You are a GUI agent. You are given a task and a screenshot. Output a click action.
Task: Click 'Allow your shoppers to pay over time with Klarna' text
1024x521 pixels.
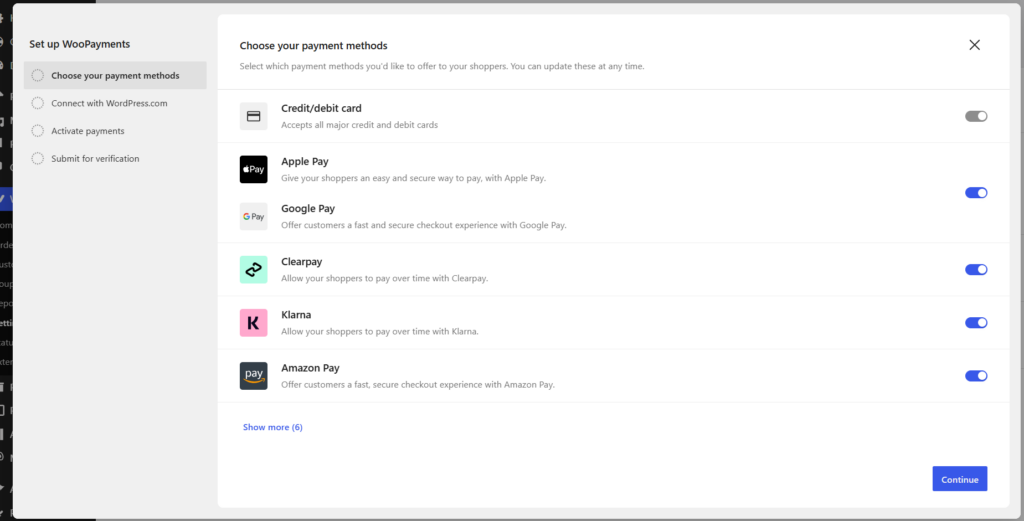point(380,332)
